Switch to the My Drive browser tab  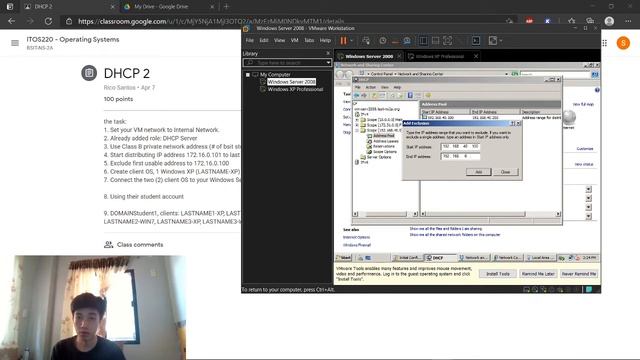[169, 7]
